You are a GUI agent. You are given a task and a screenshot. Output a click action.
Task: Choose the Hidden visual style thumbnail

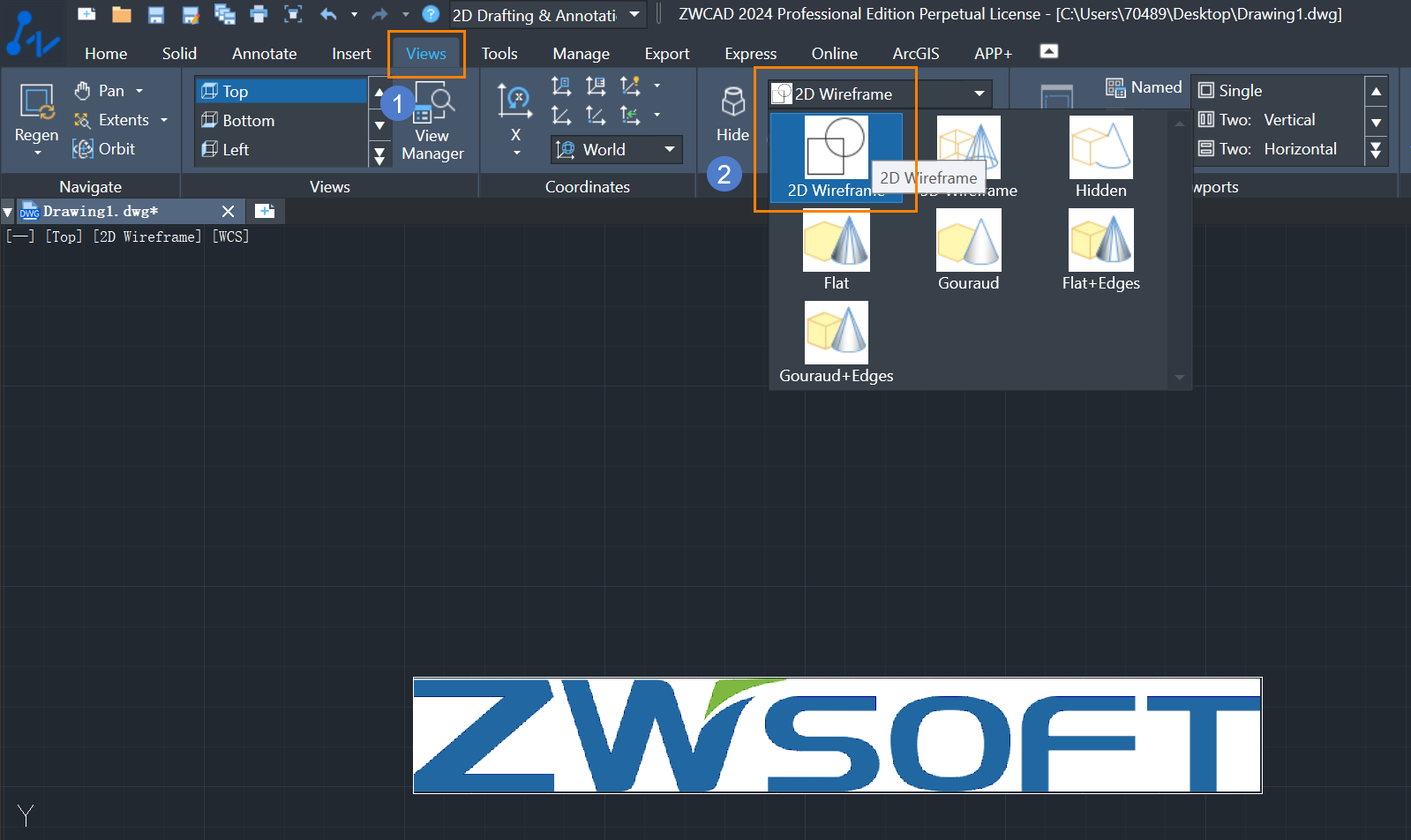[1100, 157]
